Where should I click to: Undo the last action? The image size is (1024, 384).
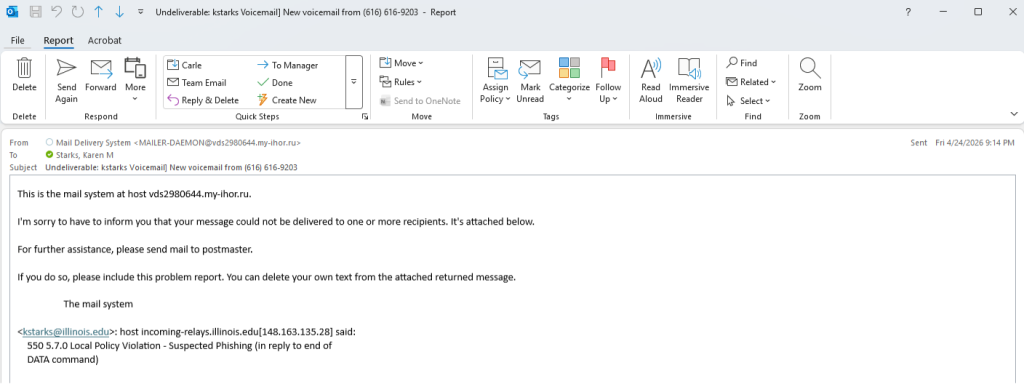pos(57,12)
